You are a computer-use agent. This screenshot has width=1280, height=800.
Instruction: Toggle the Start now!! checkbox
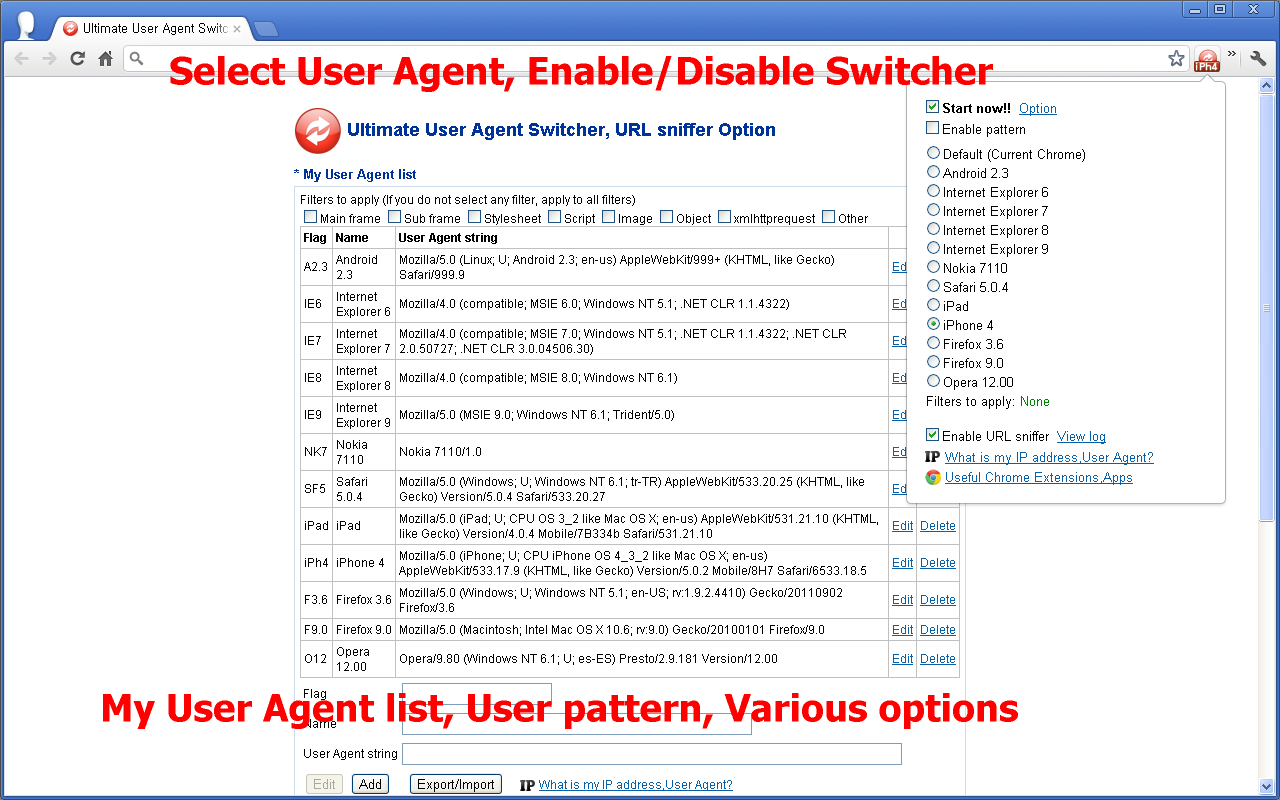click(x=933, y=107)
